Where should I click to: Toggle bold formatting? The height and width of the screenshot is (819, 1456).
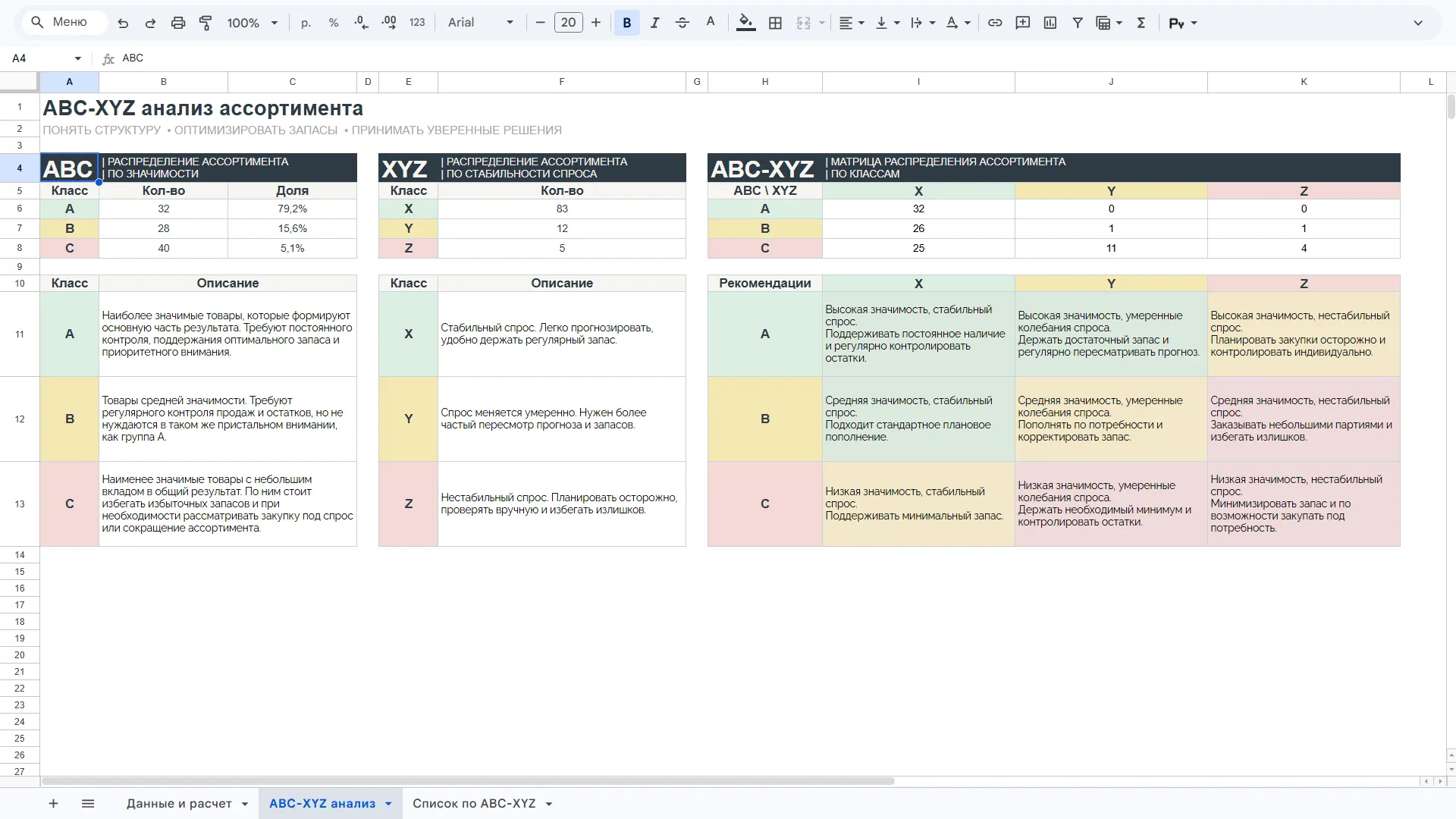tap(627, 23)
